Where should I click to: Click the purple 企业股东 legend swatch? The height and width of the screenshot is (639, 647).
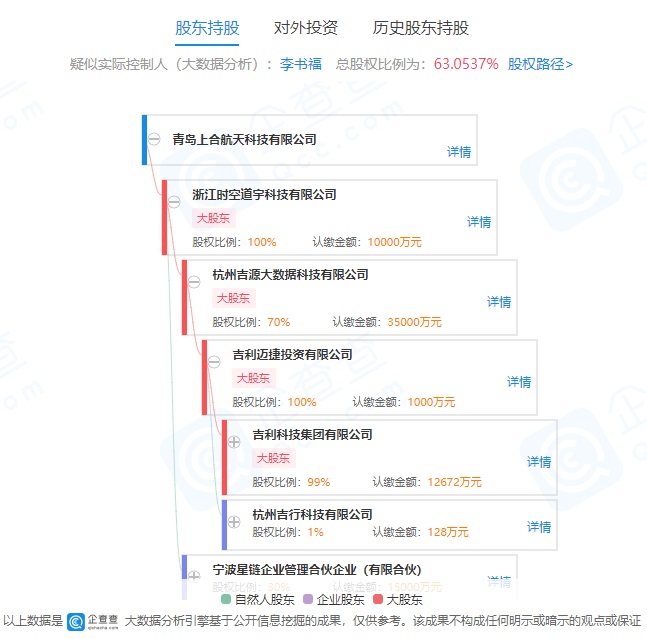[308, 599]
